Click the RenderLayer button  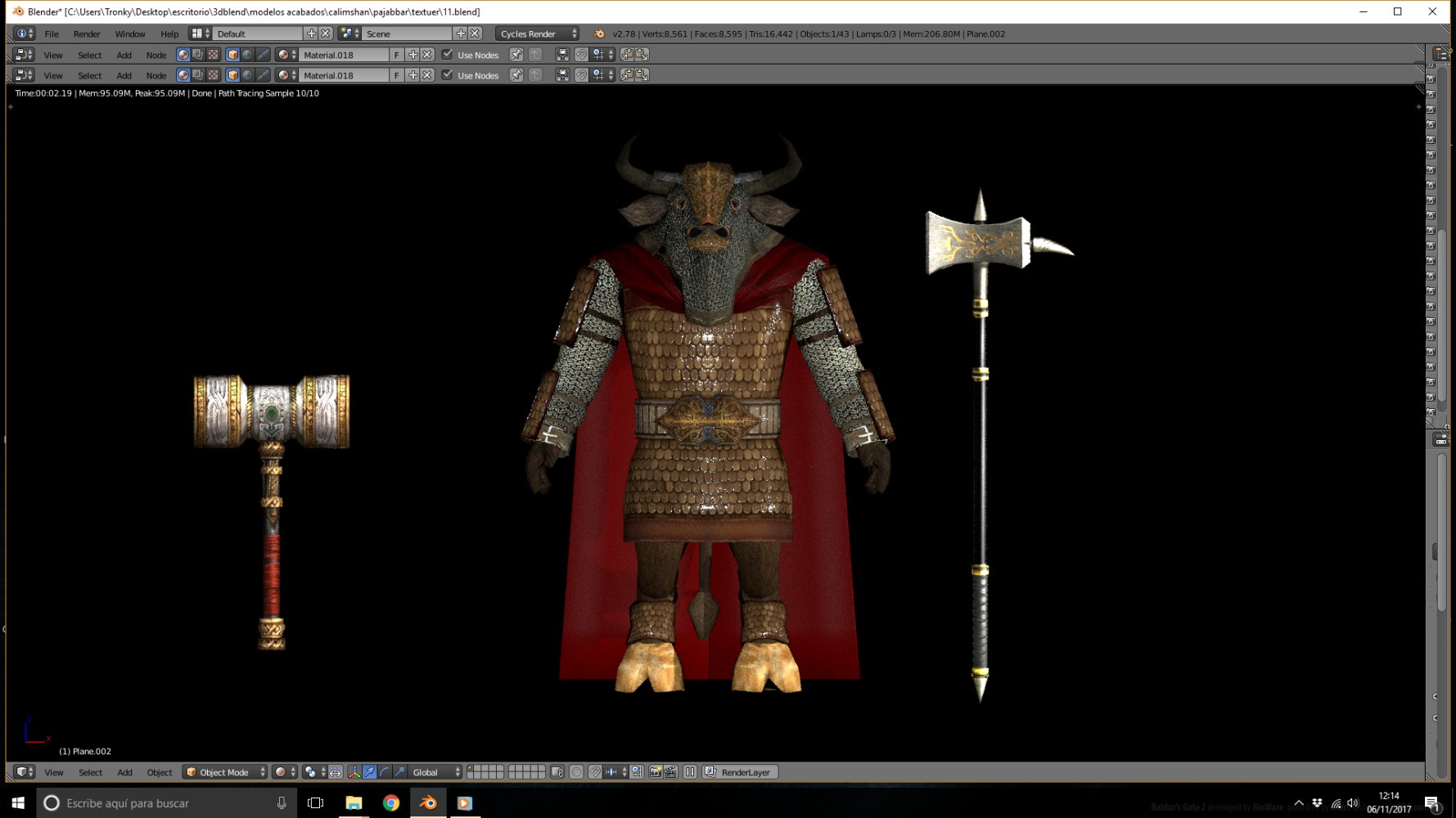[739, 772]
